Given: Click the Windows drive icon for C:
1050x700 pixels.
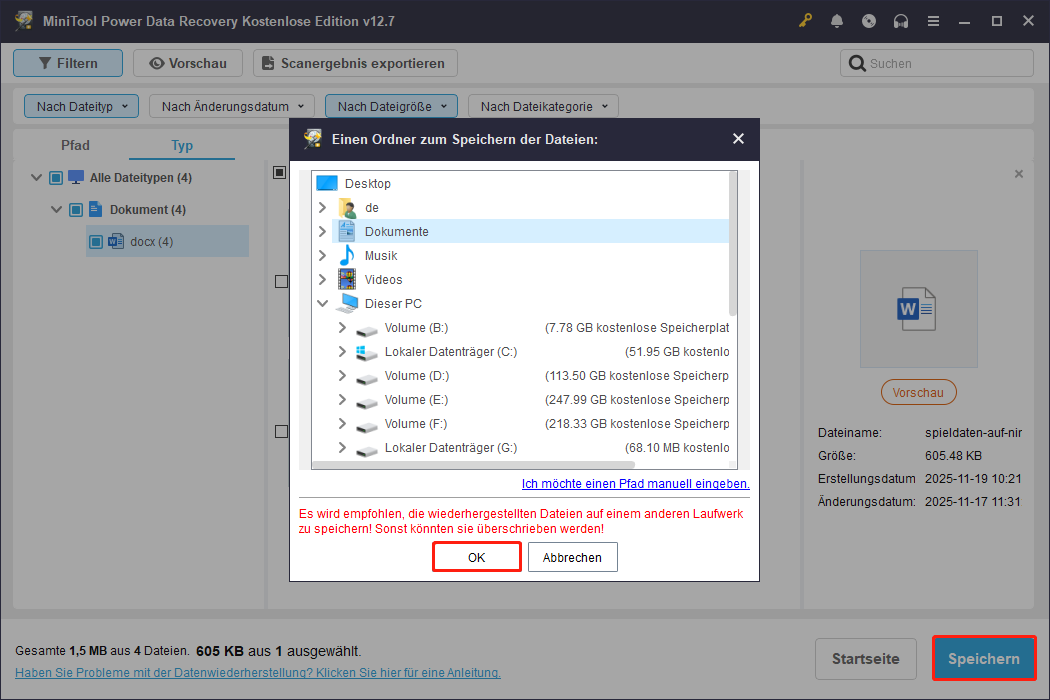Looking at the screenshot, I should tap(366, 352).
